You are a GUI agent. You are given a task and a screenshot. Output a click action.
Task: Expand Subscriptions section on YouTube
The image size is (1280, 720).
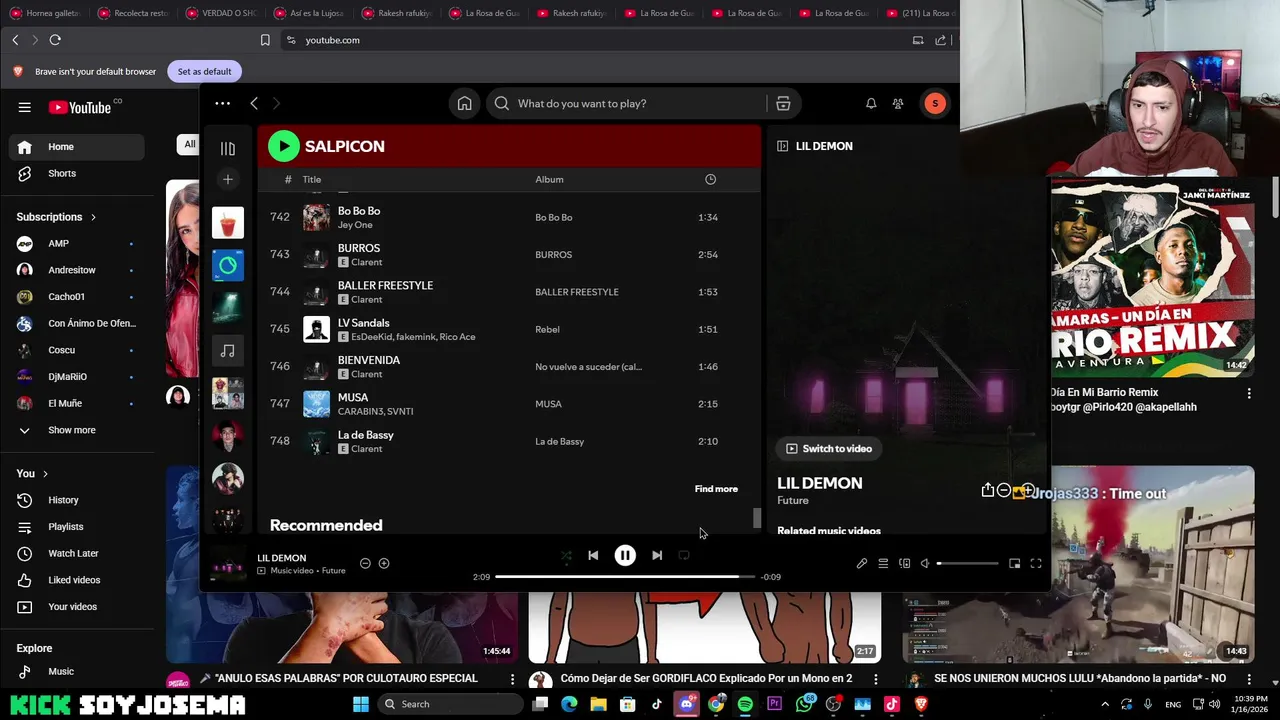57,217
